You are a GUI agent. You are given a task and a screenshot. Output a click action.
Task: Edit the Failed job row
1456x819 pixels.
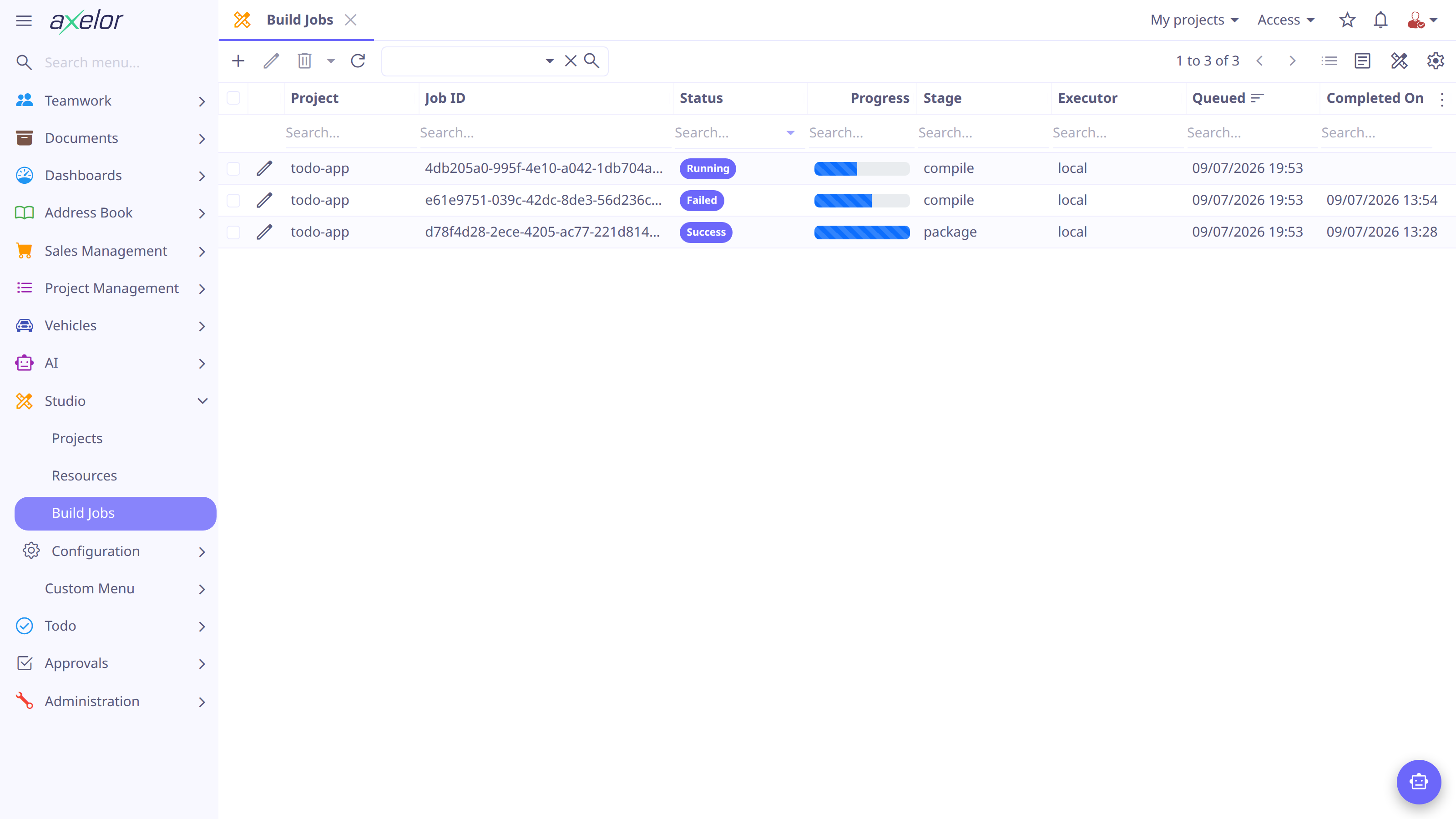264,200
